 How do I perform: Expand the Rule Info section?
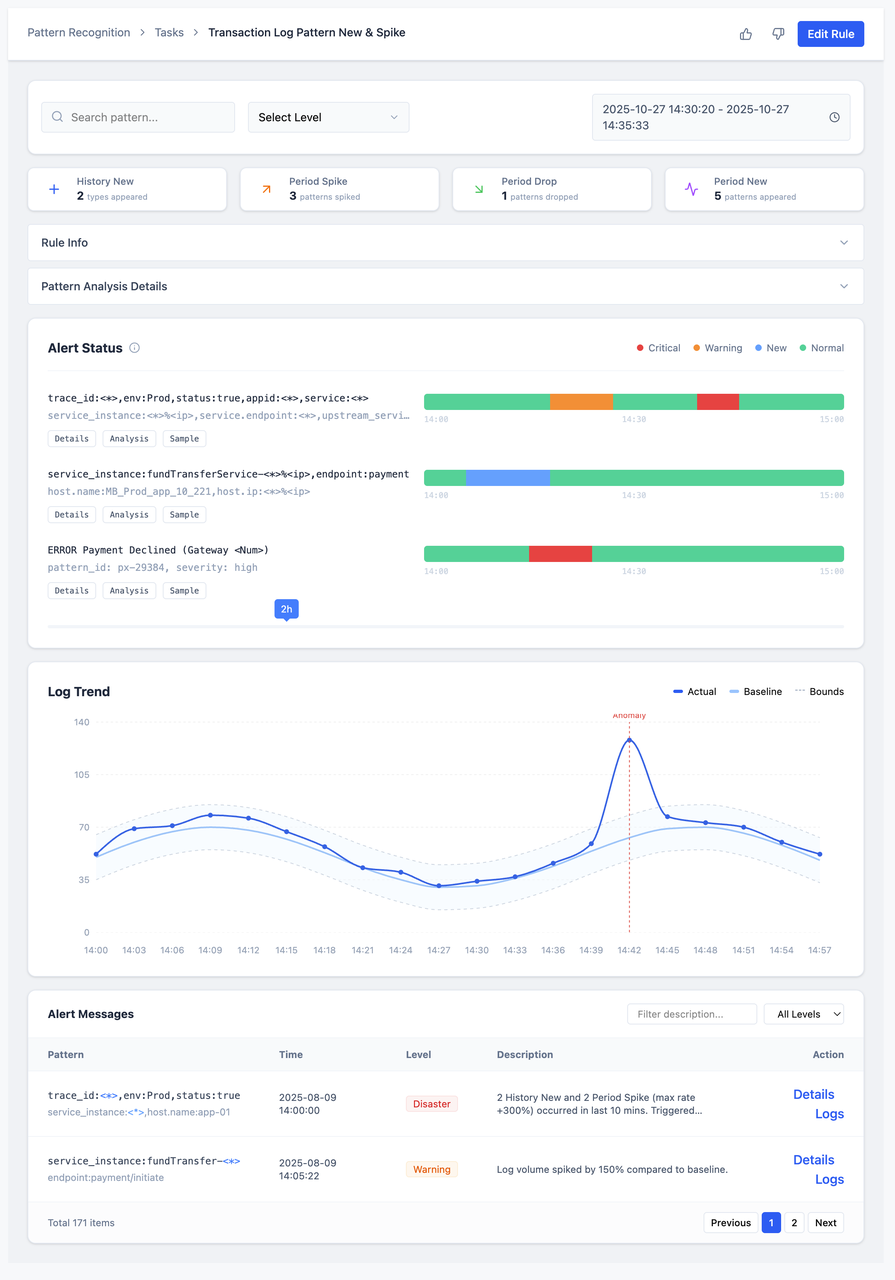point(445,243)
